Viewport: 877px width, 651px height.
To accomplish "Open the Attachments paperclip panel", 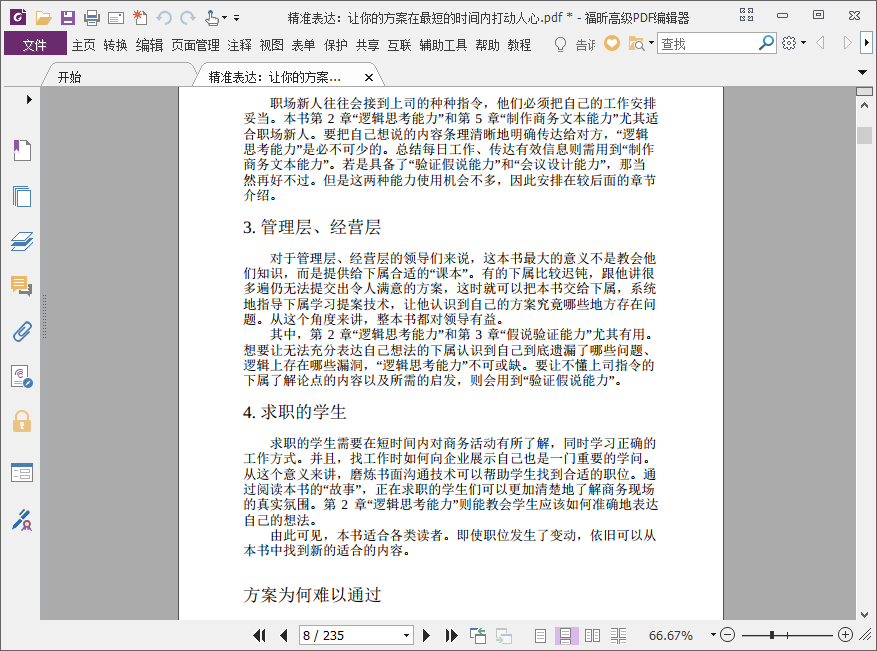I will click(22, 332).
